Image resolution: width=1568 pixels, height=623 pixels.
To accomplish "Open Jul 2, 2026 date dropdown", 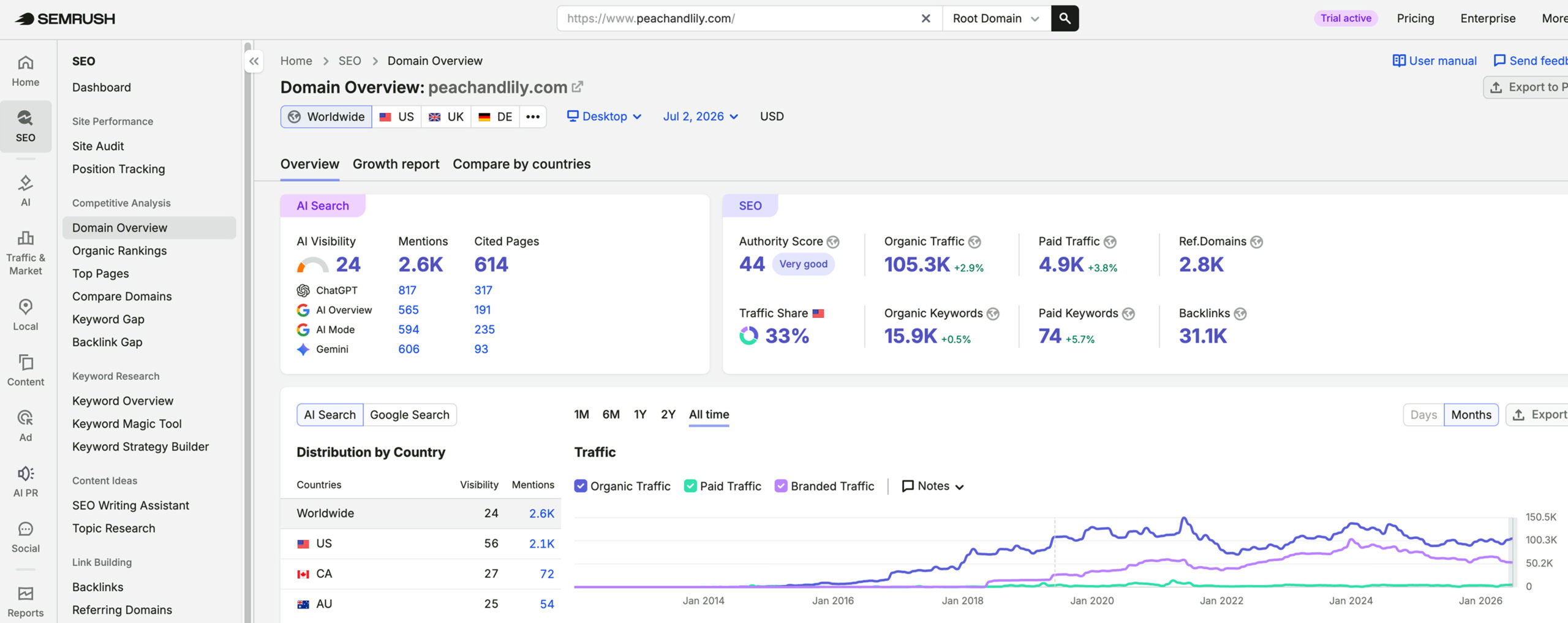I will point(701,116).
